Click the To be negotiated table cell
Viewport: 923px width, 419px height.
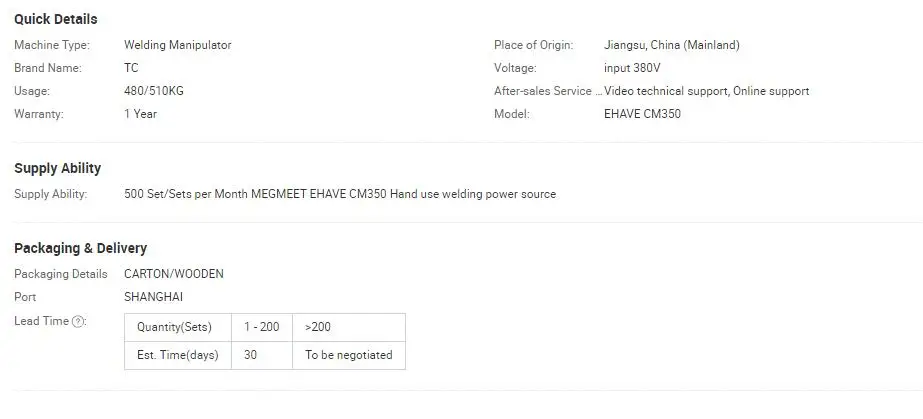coord(349,355)
